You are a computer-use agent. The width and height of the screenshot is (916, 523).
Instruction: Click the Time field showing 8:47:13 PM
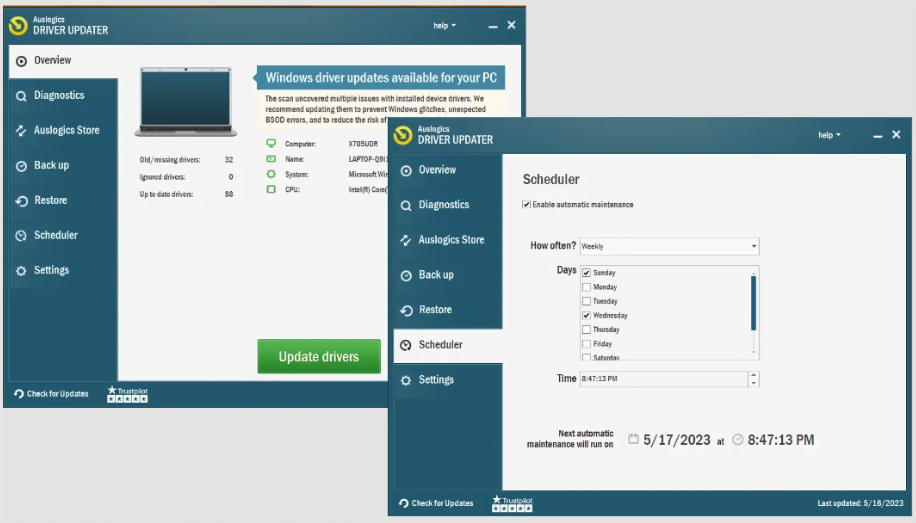pos(664,379)
